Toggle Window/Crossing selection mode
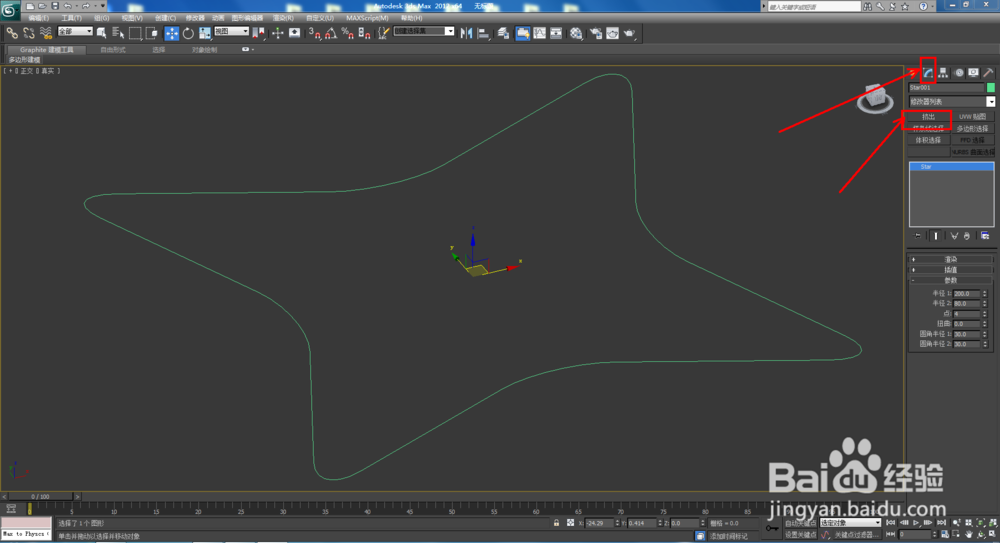 [151, 33]
